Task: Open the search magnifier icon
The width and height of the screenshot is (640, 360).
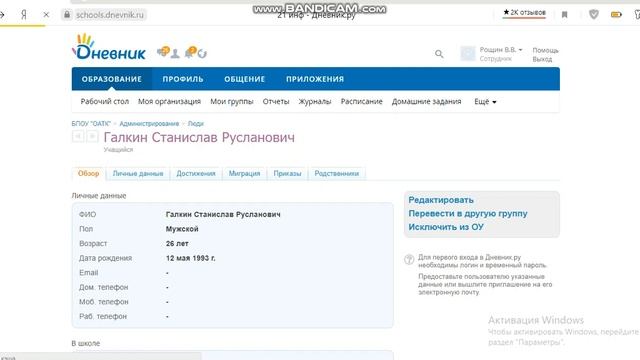Action: [x=439, y=54]
